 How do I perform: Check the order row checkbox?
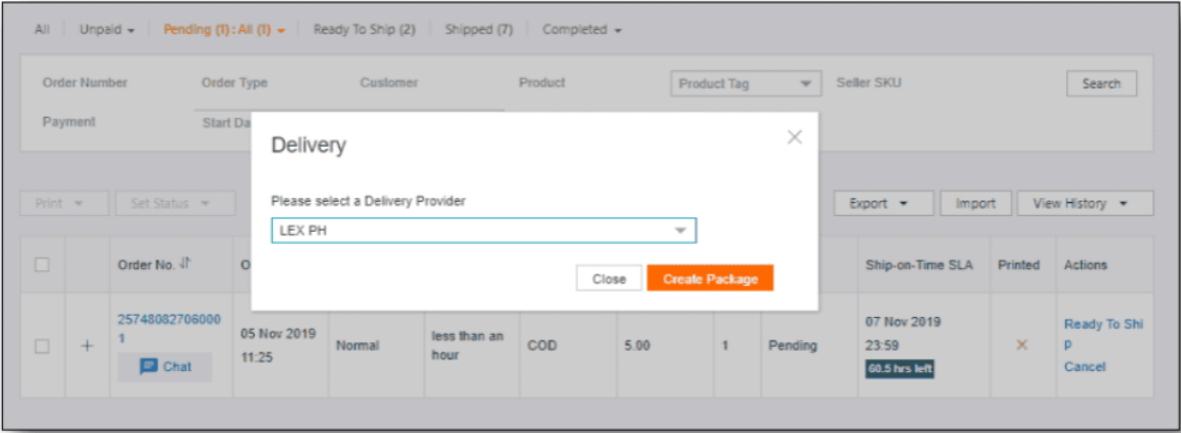click(43, 346)
